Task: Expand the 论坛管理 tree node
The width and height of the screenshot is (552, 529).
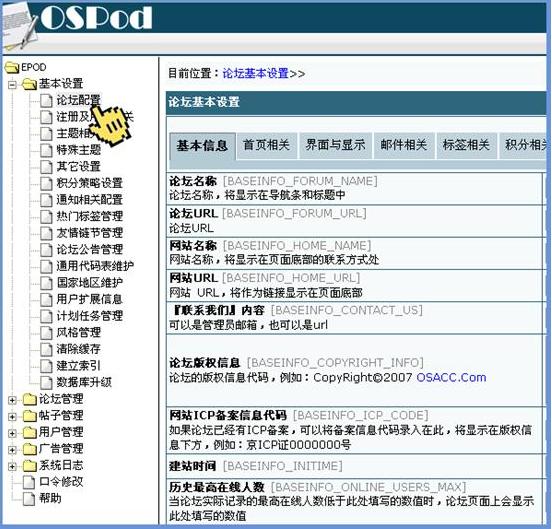Action: click(12, 400)
